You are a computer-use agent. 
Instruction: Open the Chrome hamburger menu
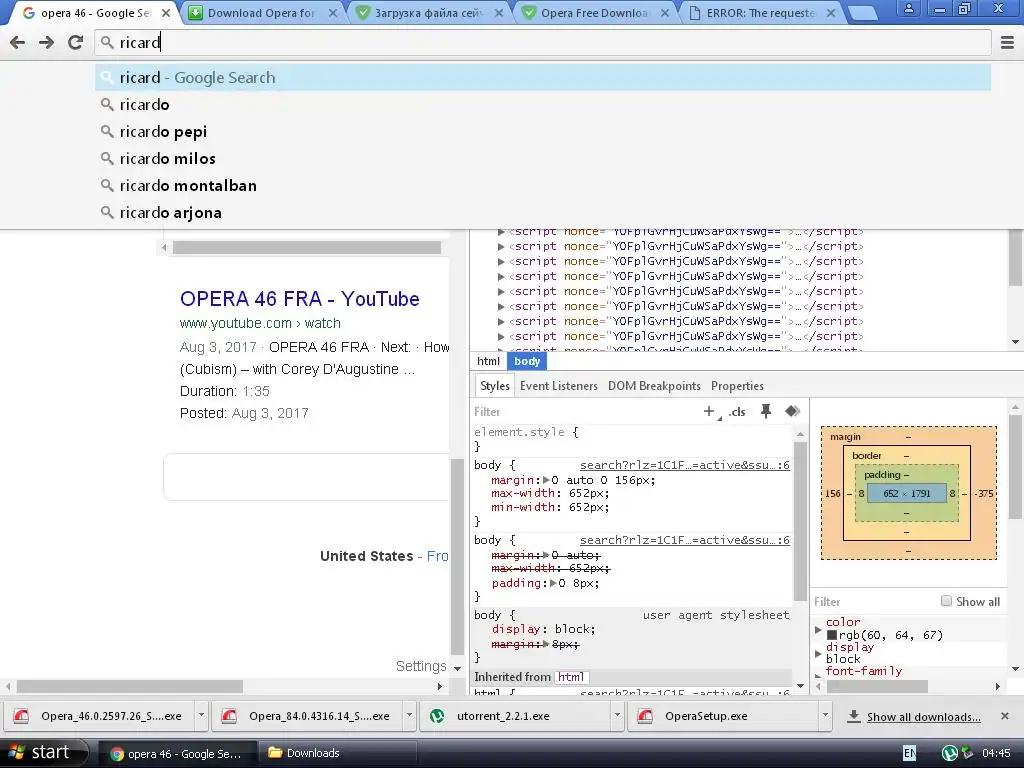[1008, 42]
